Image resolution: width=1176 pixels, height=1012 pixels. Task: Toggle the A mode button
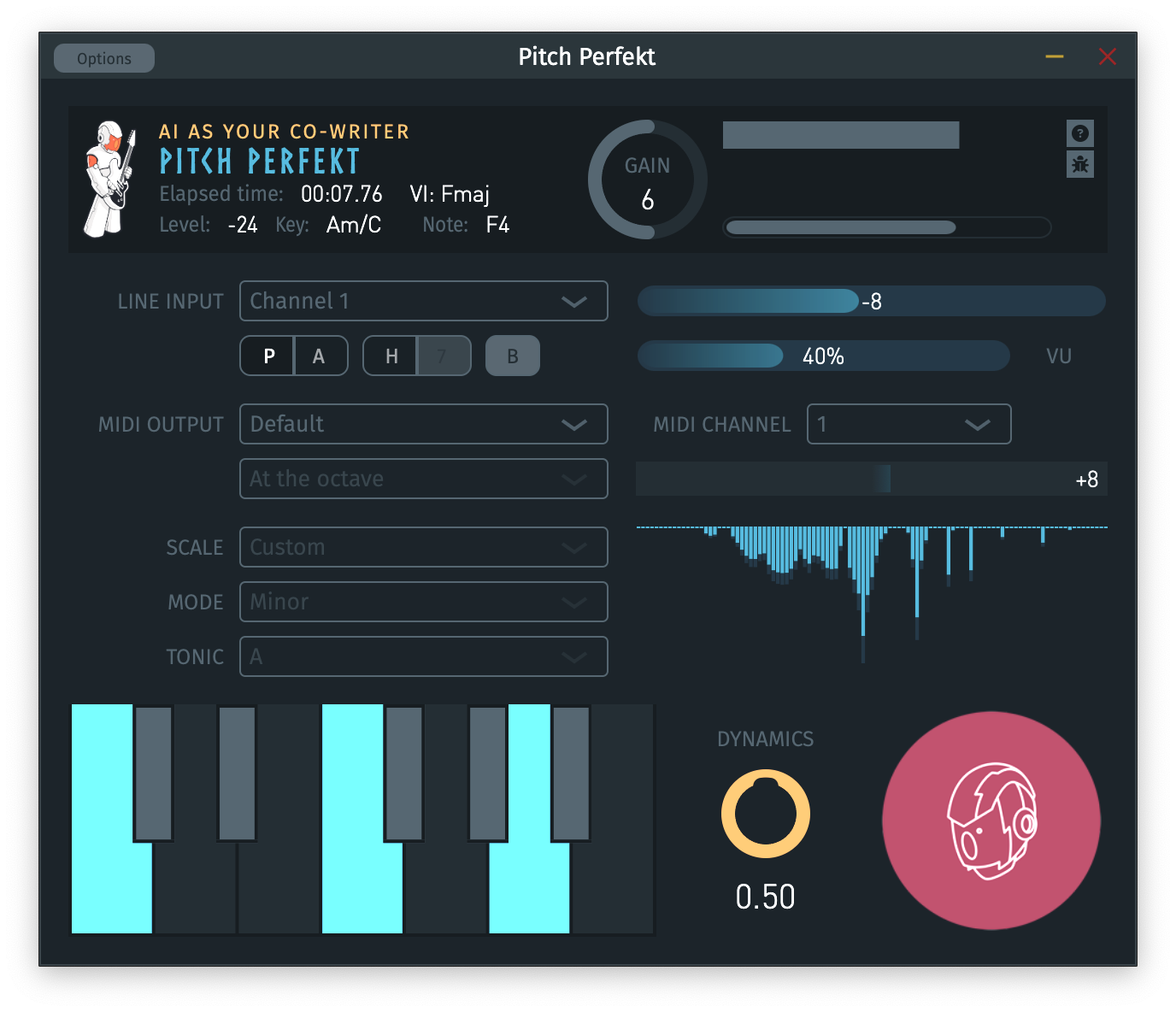(320, 356)
